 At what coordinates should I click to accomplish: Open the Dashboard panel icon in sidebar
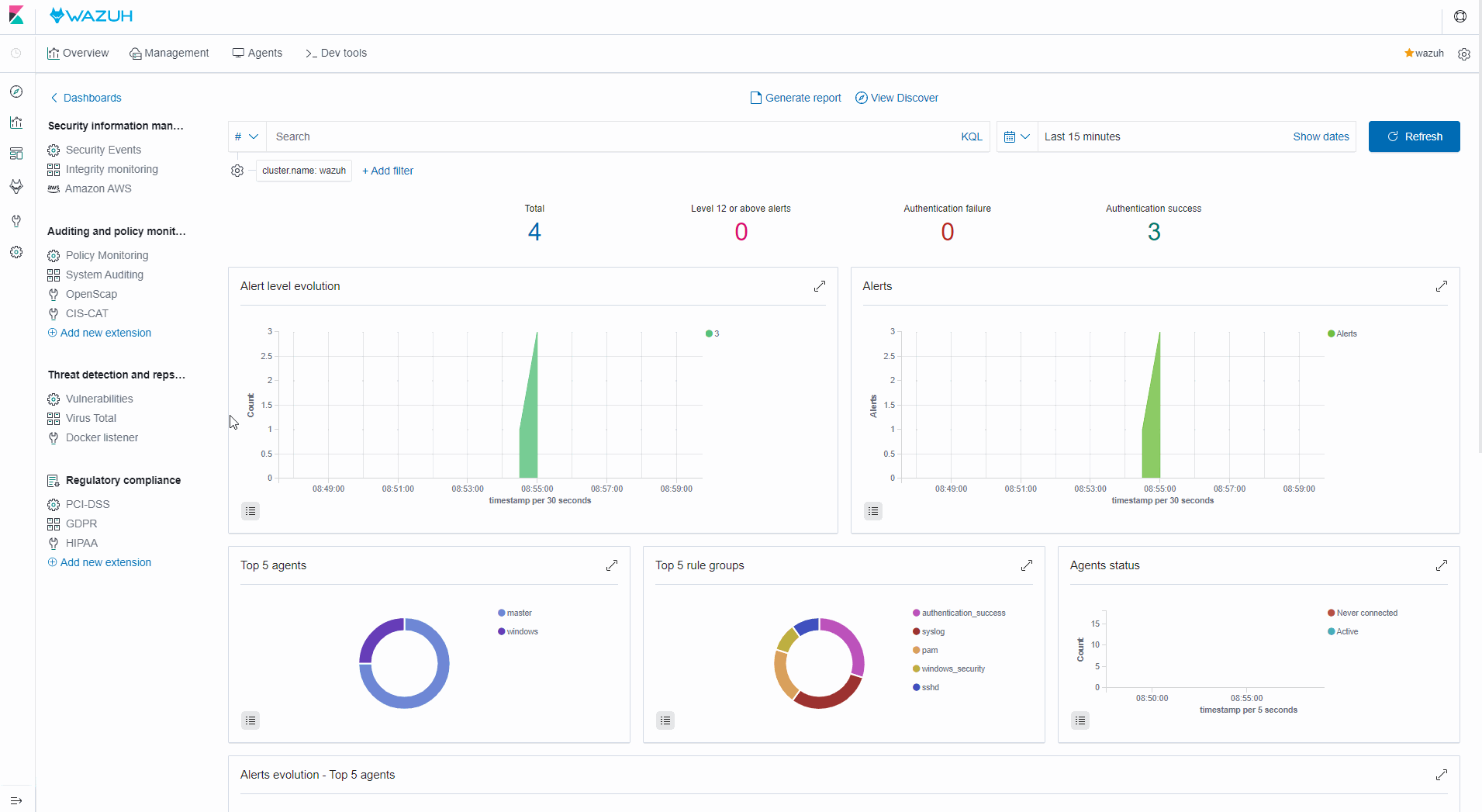click(x=16, y=154)
